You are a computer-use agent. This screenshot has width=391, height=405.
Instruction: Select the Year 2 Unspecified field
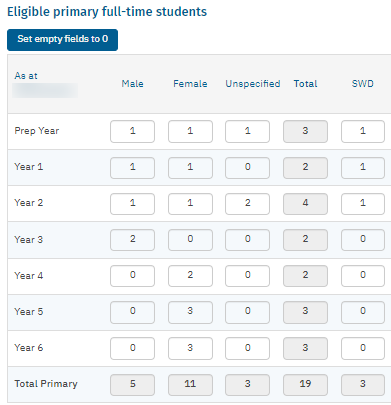click(247, 203)
